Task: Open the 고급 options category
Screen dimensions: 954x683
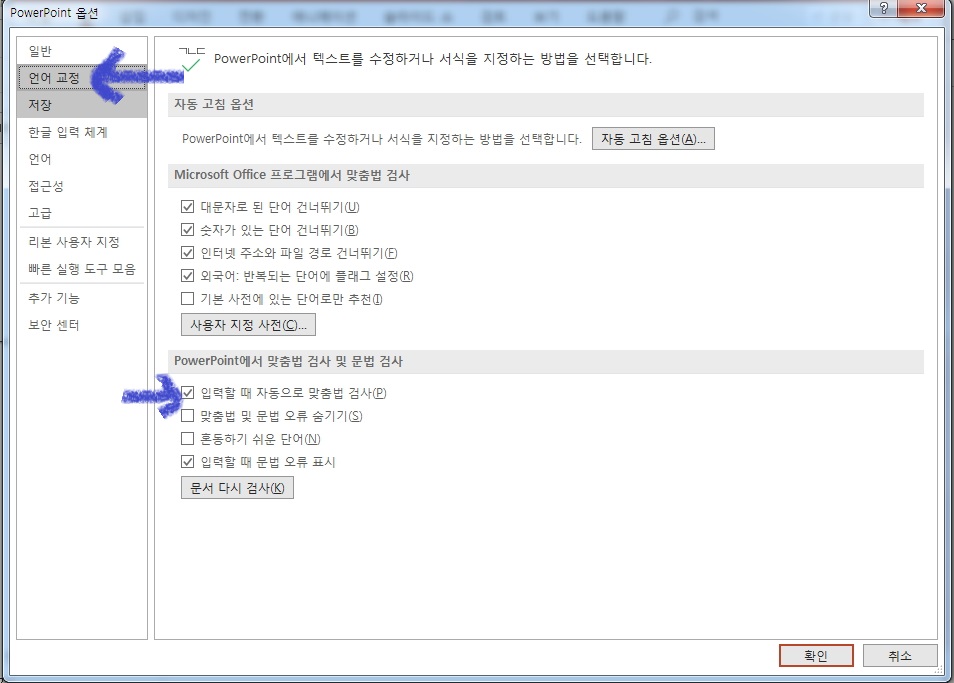Action: pos(82,212)
